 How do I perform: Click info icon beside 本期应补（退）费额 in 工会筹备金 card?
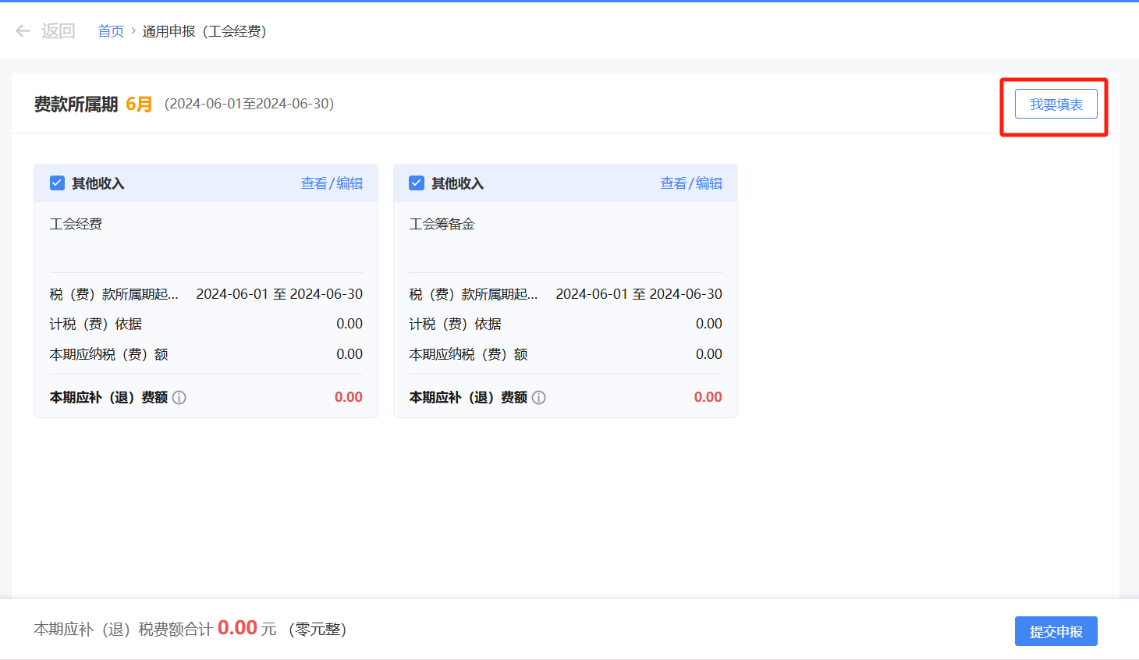539,398
